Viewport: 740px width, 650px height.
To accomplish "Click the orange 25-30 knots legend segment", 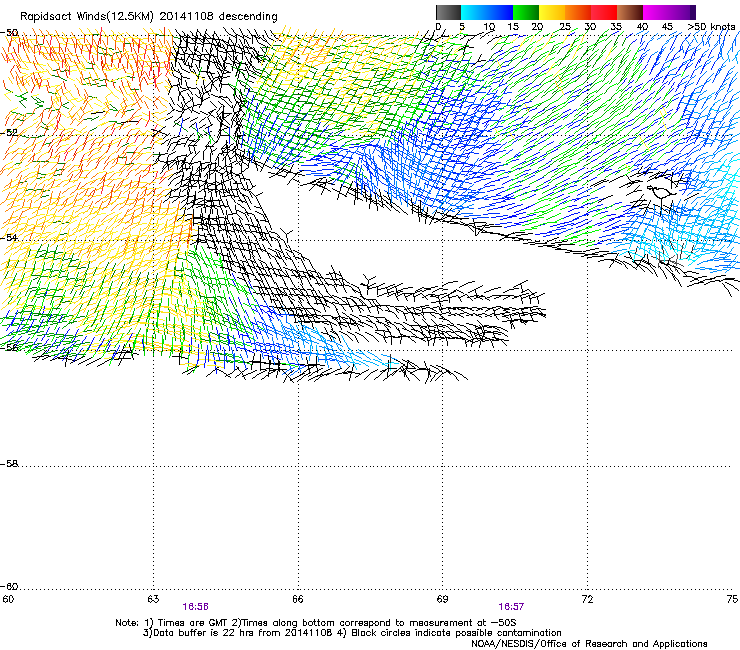I will pos(578,12).
